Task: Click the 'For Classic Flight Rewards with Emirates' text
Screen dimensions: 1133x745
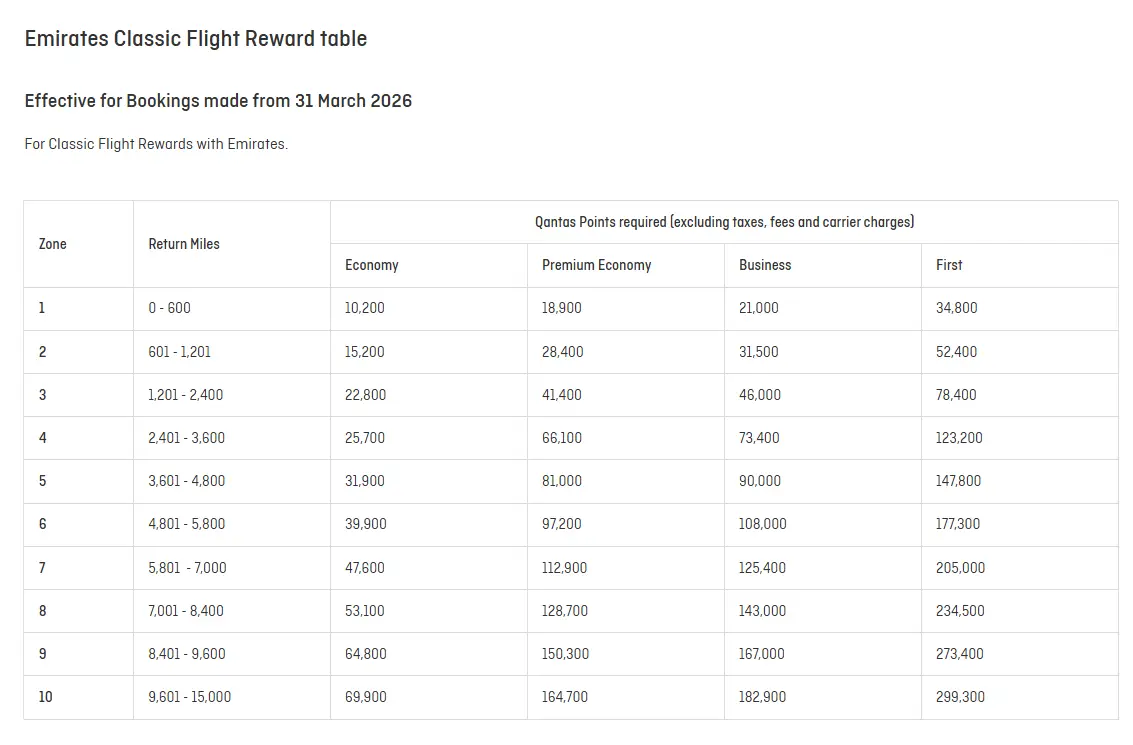Action: click(x=156, y=144)
